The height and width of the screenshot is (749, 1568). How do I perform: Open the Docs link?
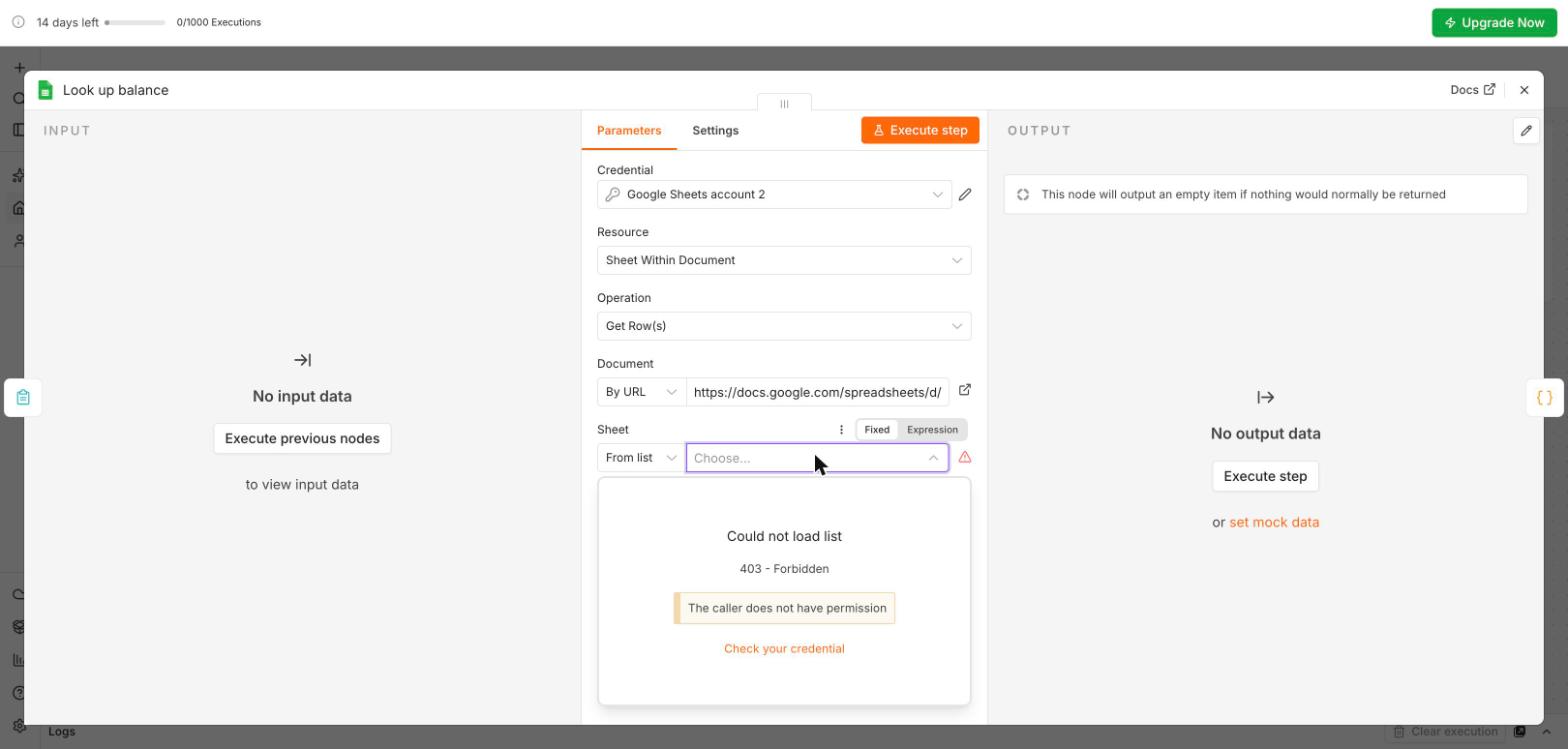point(1473,90)
